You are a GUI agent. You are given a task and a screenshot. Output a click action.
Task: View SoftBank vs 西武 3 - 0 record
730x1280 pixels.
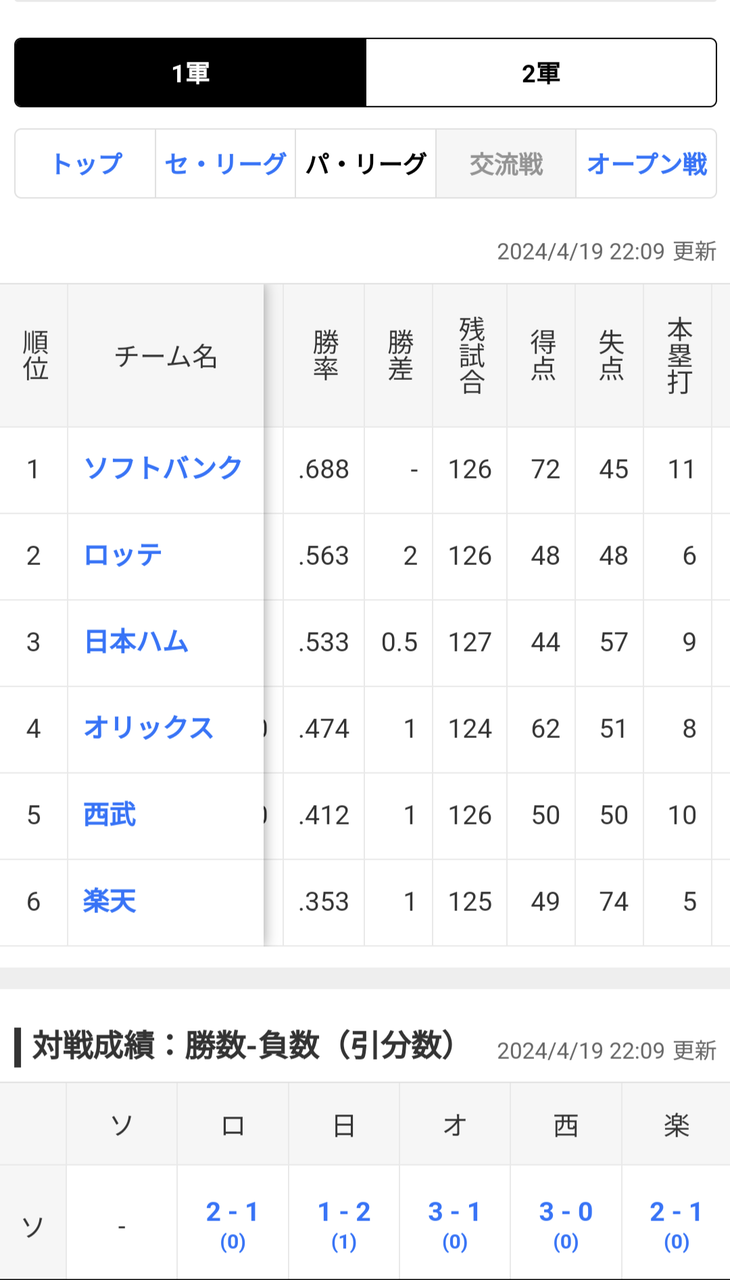(566, 1225)
